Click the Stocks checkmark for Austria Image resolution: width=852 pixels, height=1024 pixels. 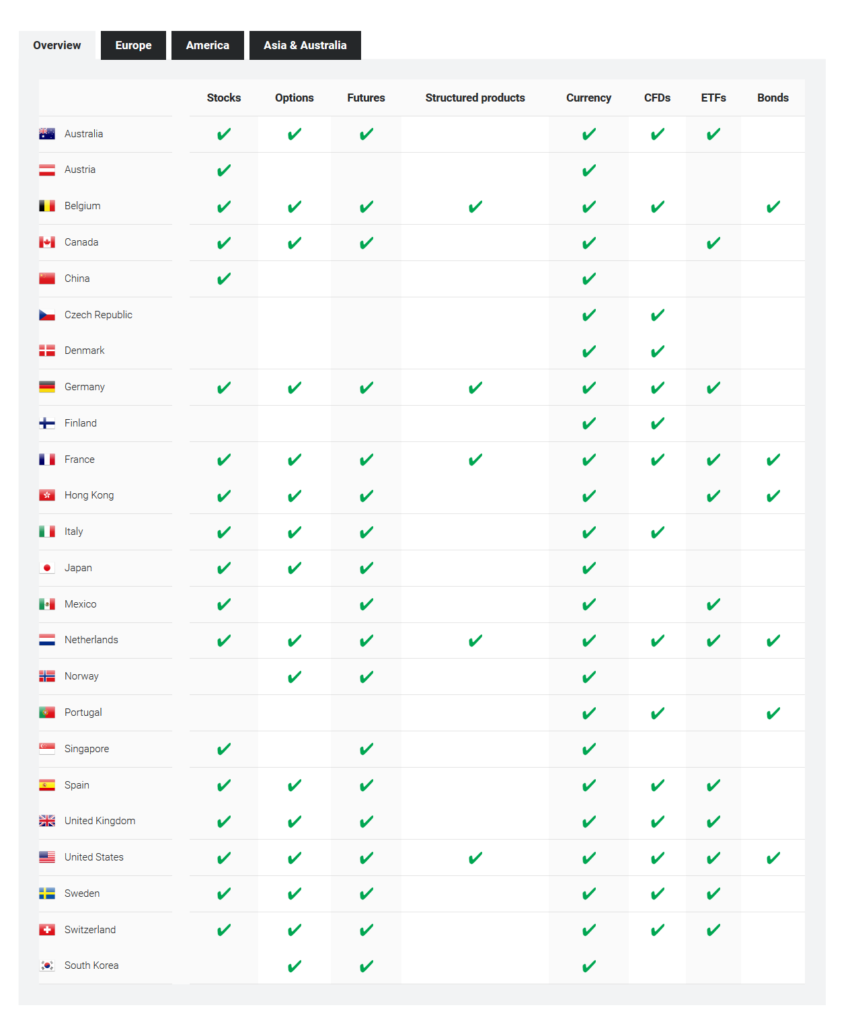pos(224,170)
